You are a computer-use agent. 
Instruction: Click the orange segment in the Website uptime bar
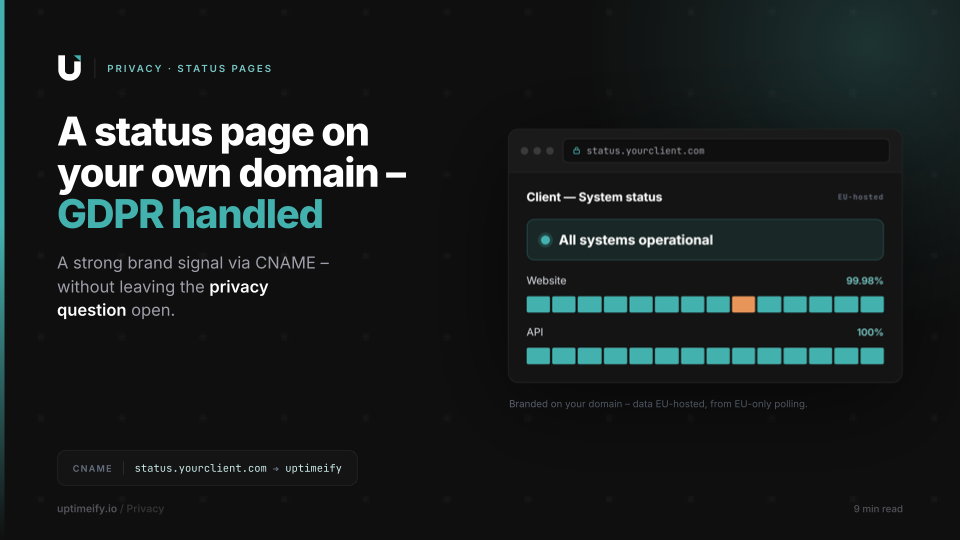point(743,304)
